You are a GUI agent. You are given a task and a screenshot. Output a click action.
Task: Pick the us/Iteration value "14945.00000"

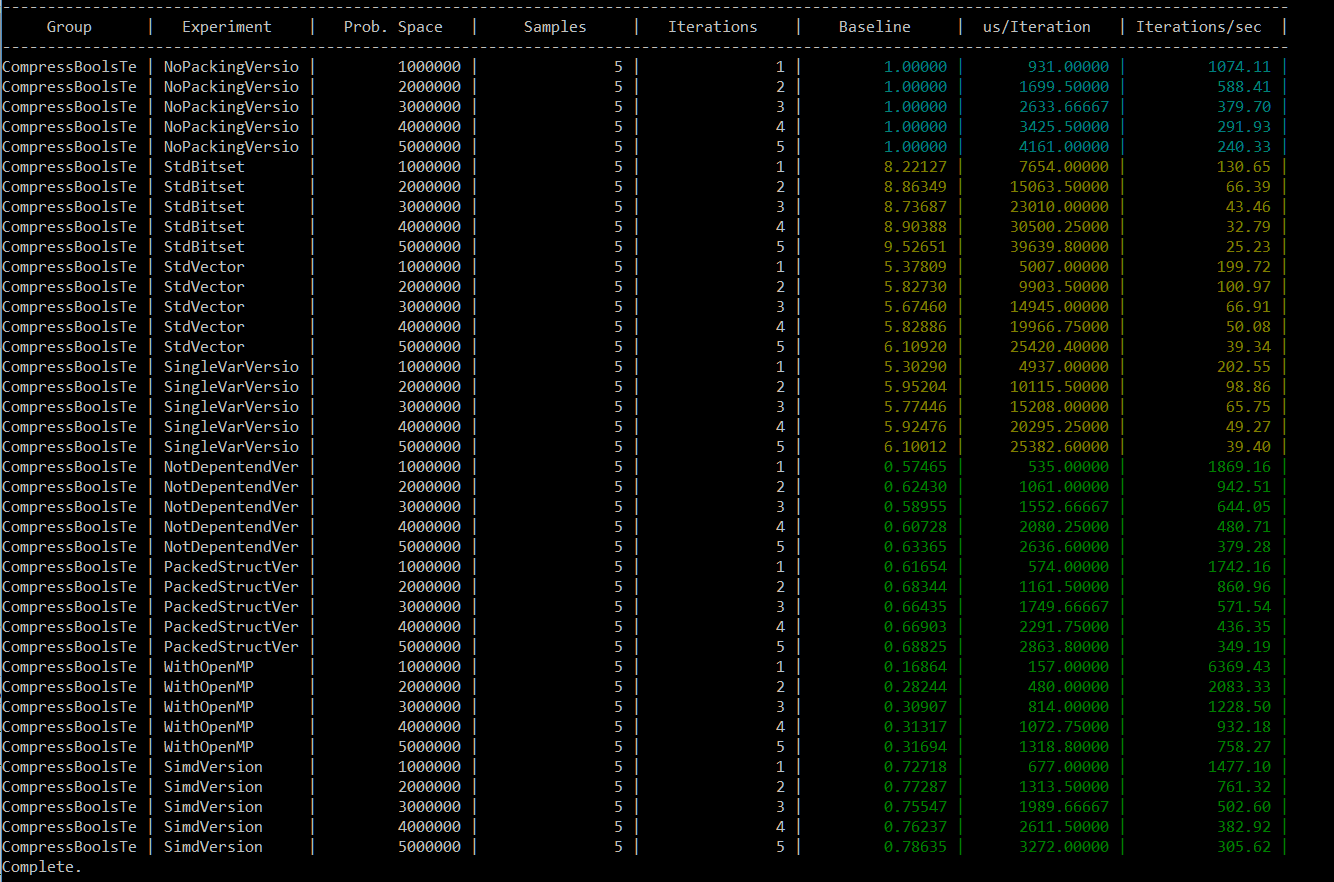point(1059,307)
